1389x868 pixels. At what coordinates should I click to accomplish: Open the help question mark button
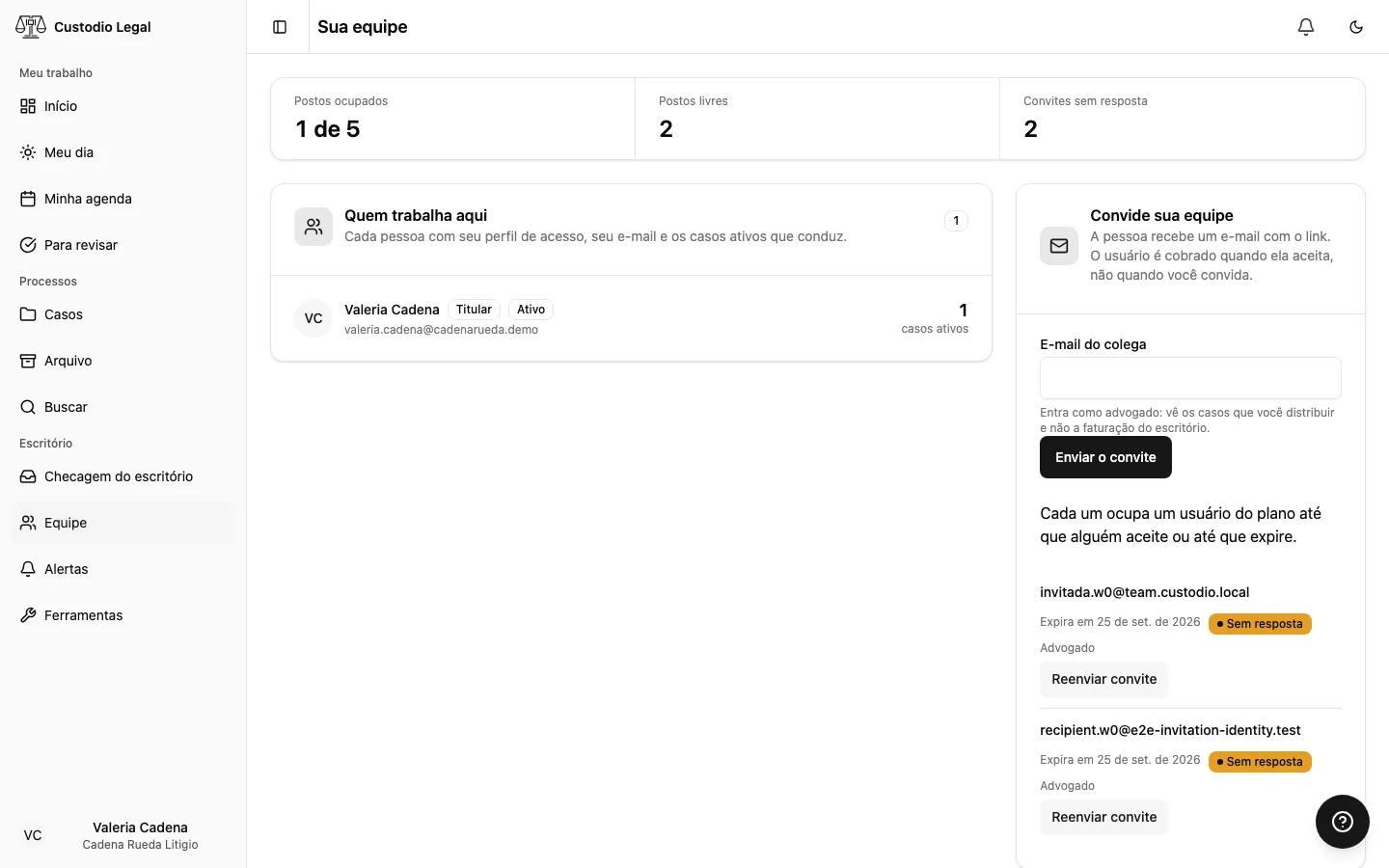point(1343,822)
